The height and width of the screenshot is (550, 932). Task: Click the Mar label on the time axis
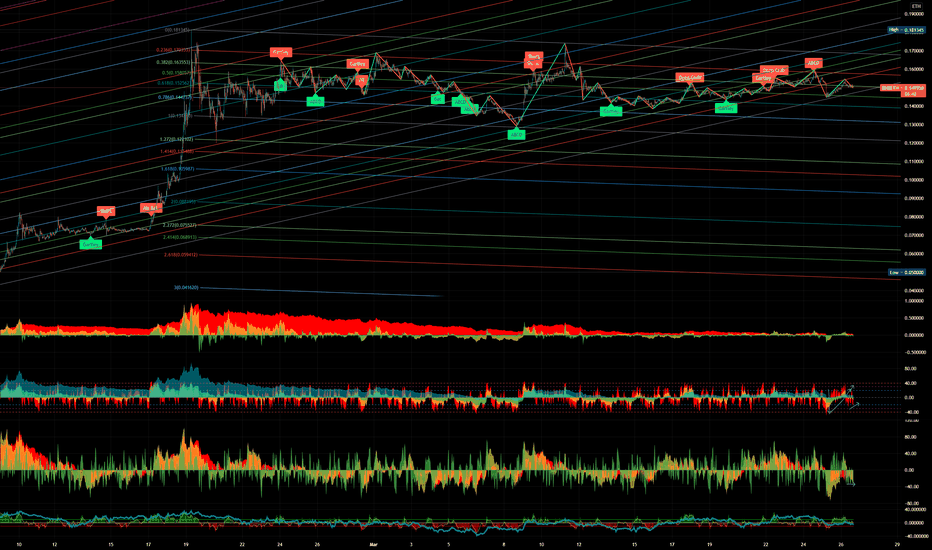373,544
